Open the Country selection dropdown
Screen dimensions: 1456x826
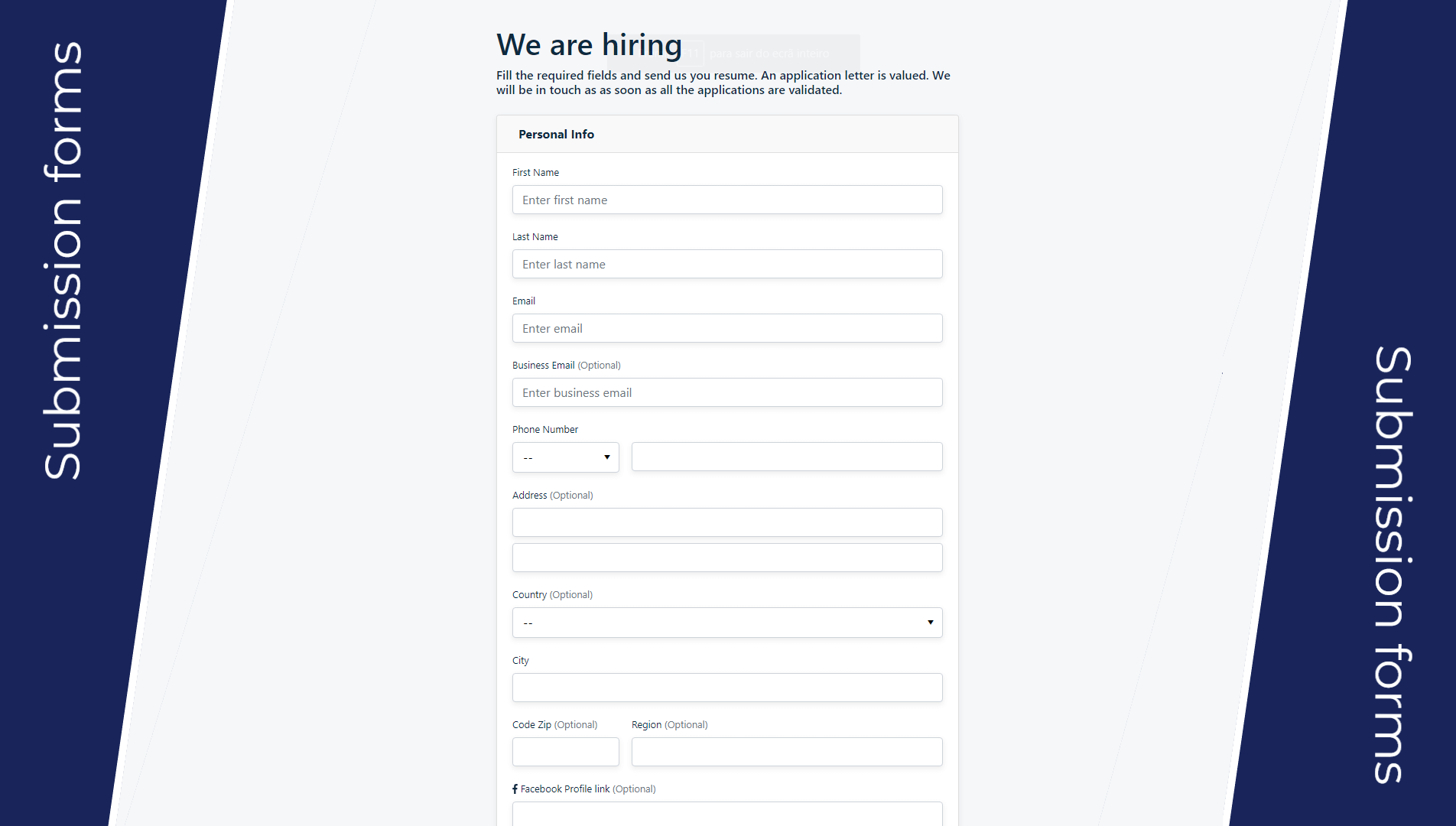pos(726,622)
